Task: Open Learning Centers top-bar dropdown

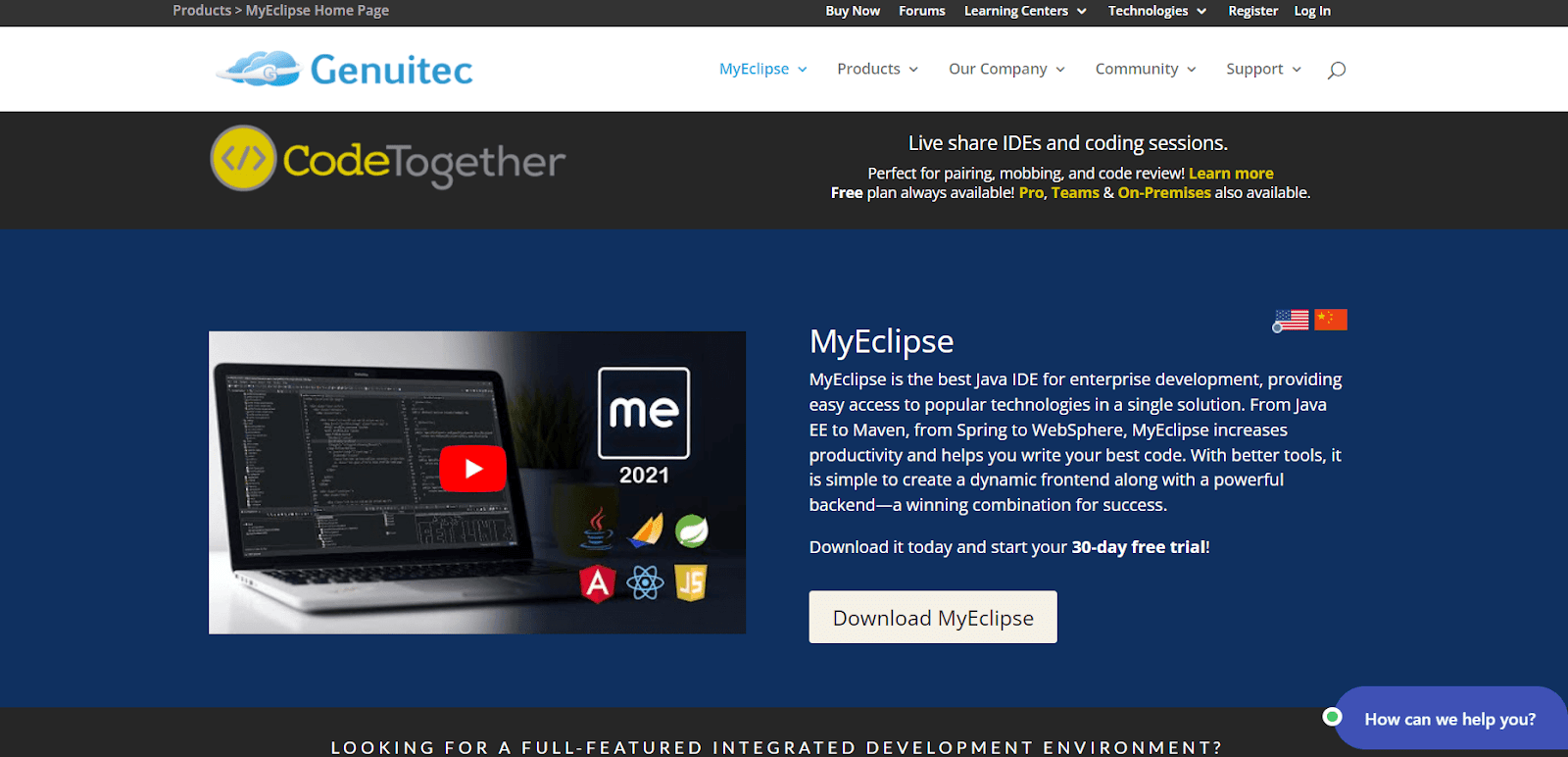Action: pos(1025,11)
